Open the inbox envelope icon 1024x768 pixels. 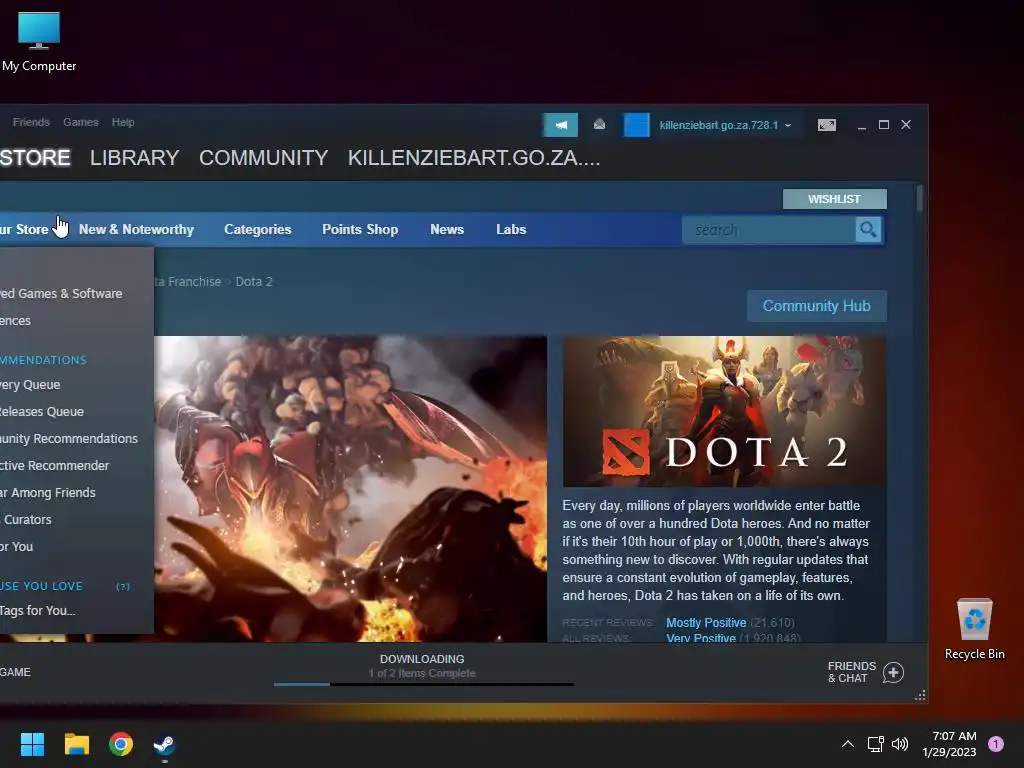pyautogui.click(x=599, y=125)
